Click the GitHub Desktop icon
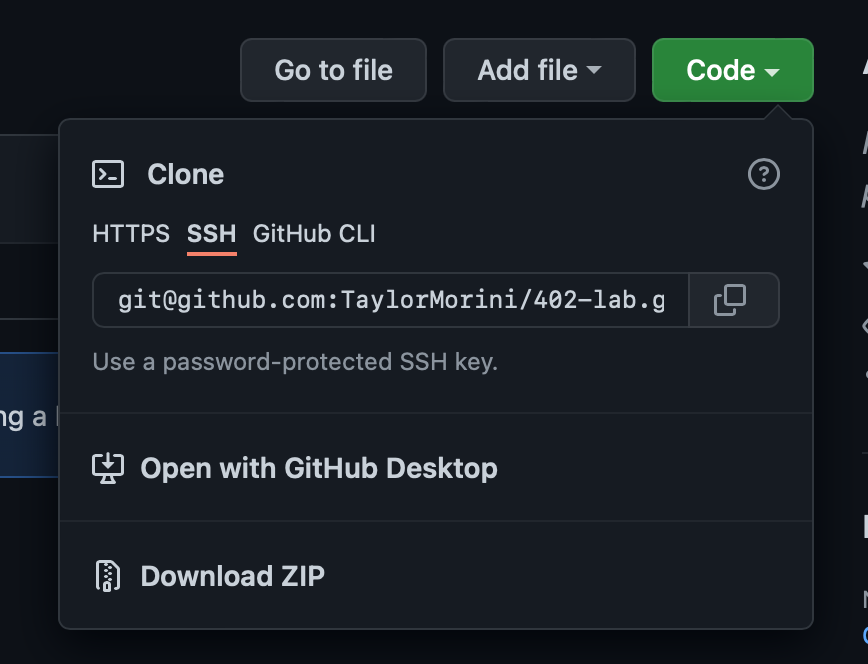868x664 pixels. click(107, 468)
